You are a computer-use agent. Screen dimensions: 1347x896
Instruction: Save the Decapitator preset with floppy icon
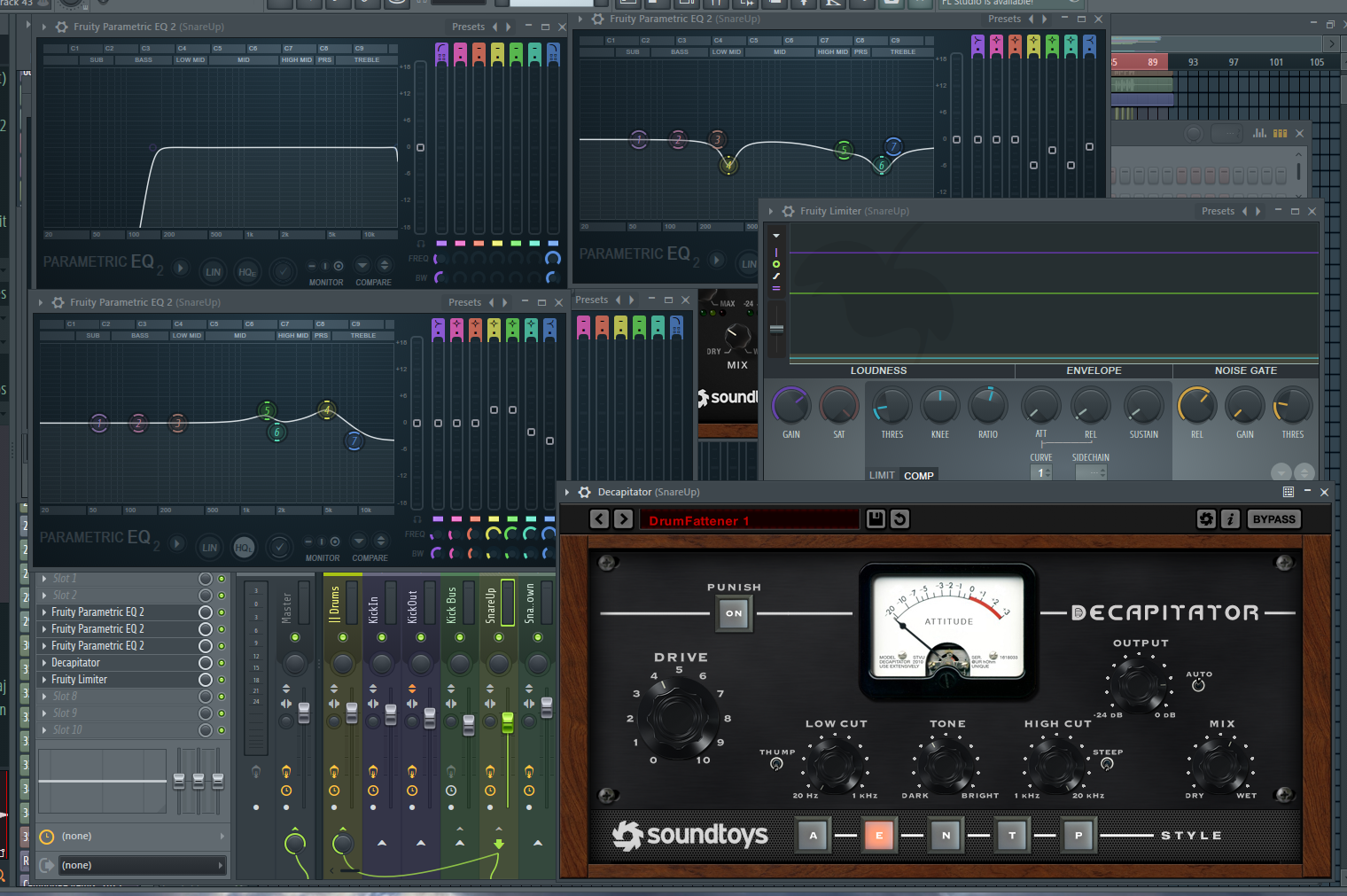pyautogui.click(x=876, y=519)
